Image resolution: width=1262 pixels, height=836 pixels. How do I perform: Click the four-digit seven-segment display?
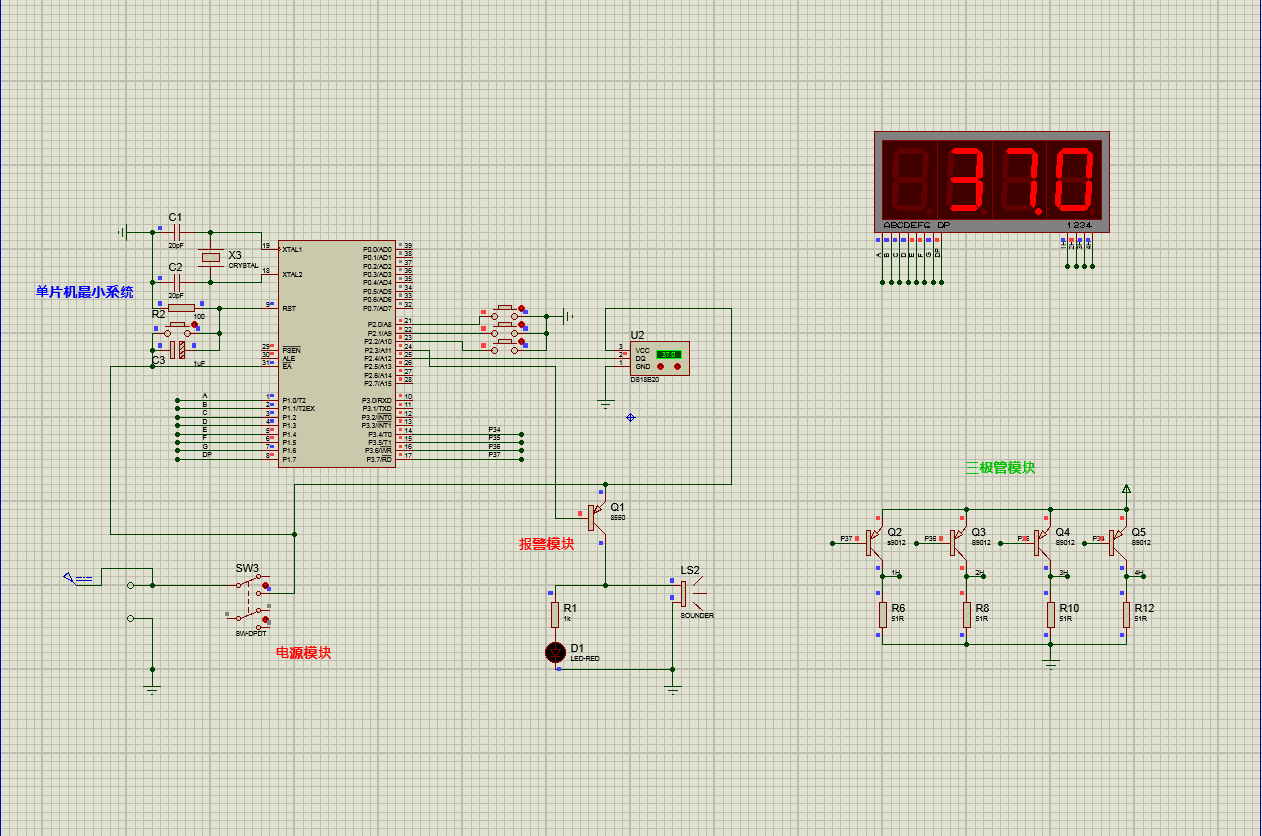pos(991,180)
